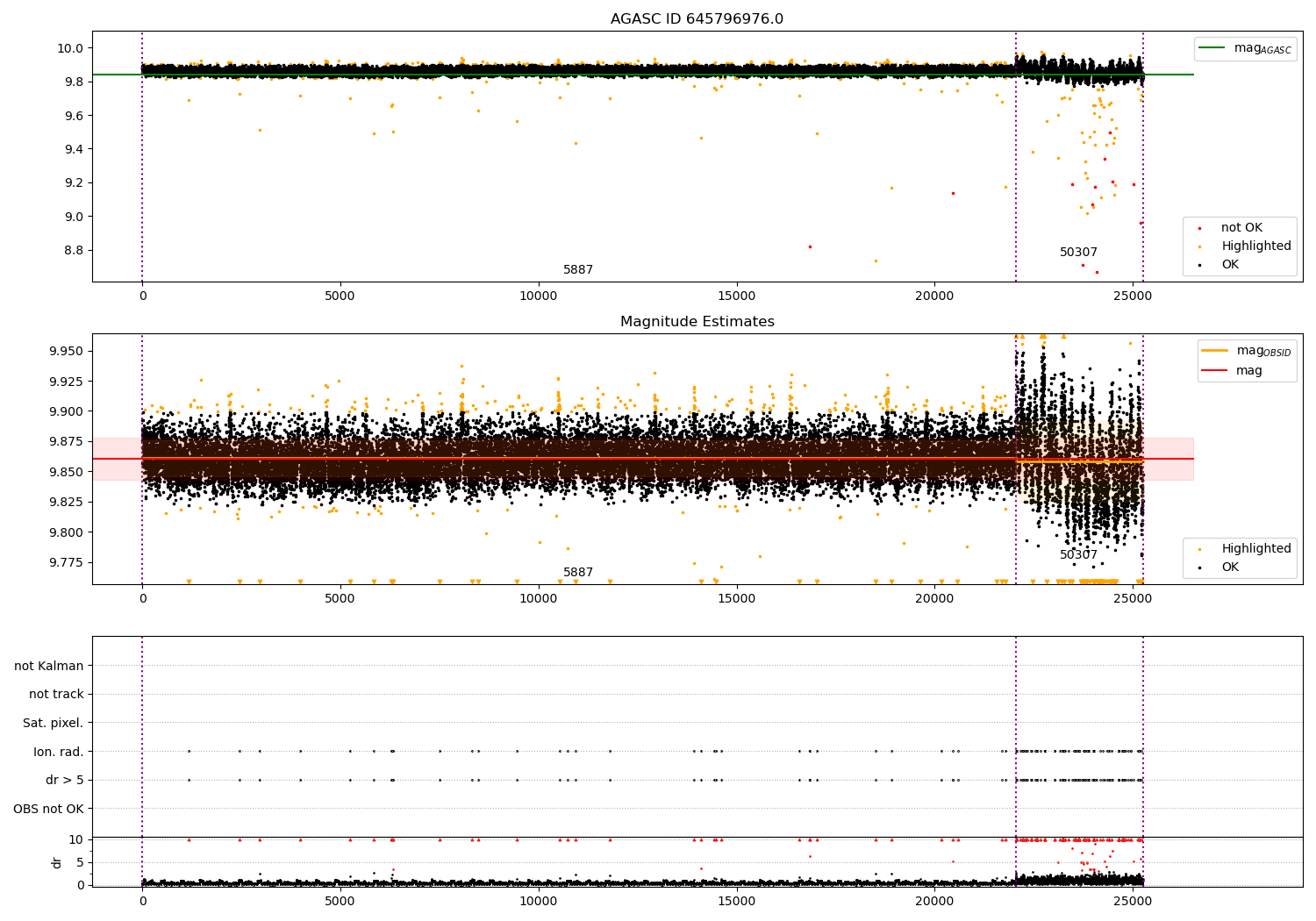Click y-axis tick '9.775' in middle plot
The height and width of the screenshot is (921, 1316).
point(67,562)
